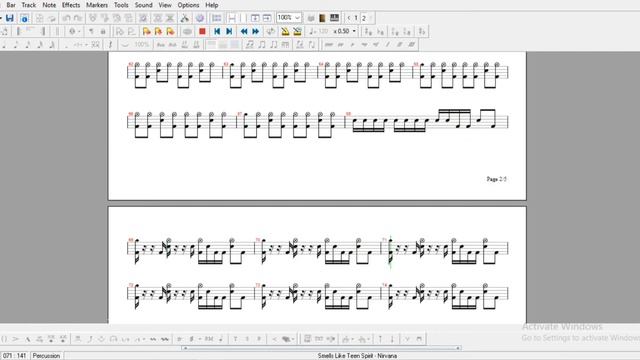Click the horizontal scrollbar below the score
This screenshot has height=360, width=640.
tap(322, 348)
